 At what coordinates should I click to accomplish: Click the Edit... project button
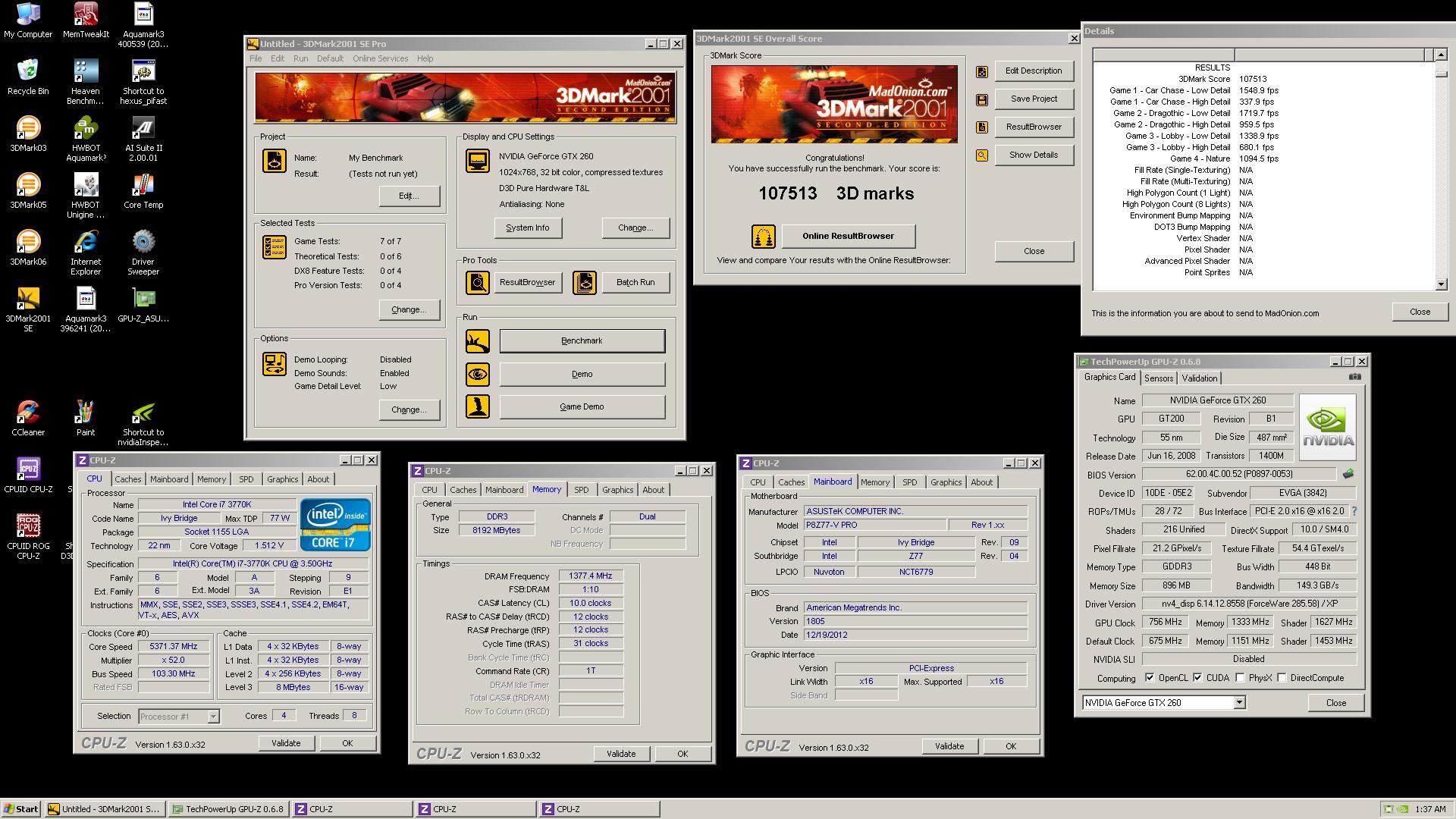pyautogui.click(x=409, y=196)
